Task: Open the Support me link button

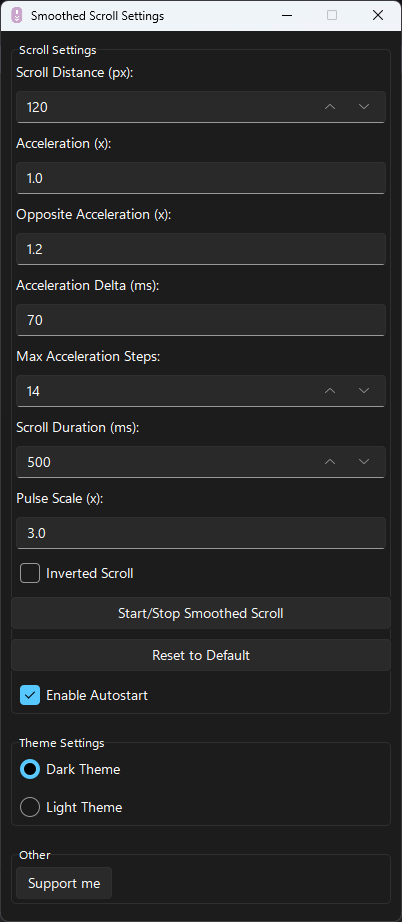Action: [64, 883]
